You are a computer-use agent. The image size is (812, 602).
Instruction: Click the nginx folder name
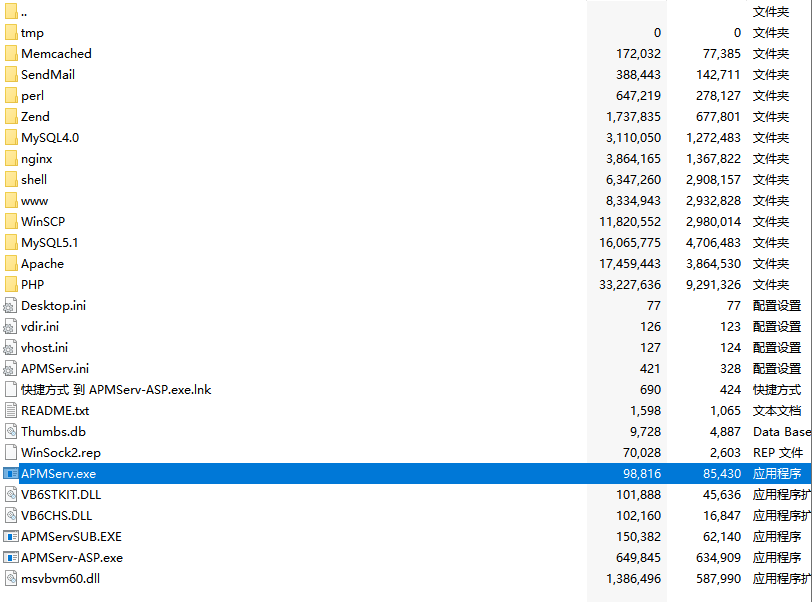[x=36, y=159]
